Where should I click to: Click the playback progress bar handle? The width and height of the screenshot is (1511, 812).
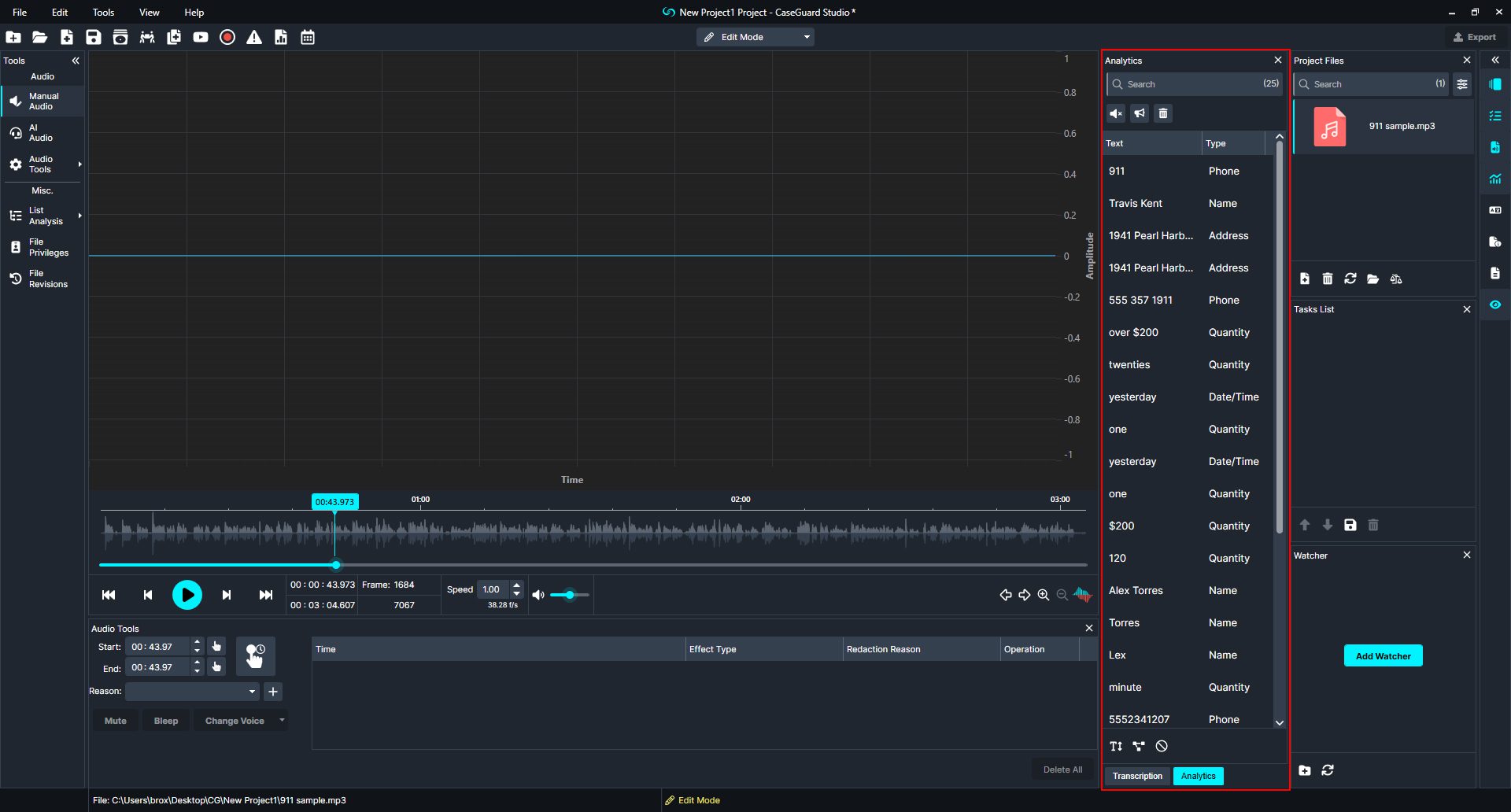point(336,565)
